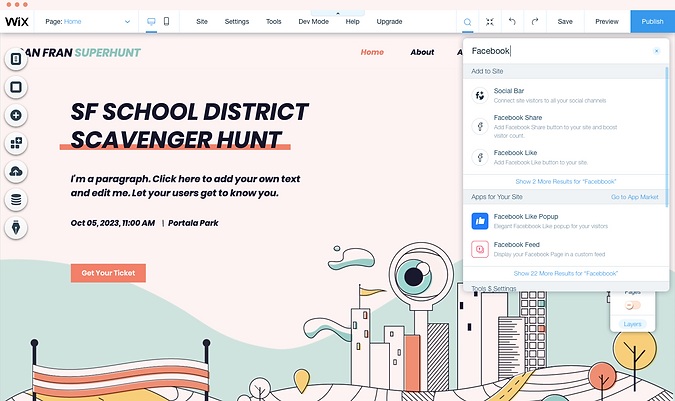Toggle the switch above the Layers button
The height and width of the screenshot is (401, 675).
point(633,305)
